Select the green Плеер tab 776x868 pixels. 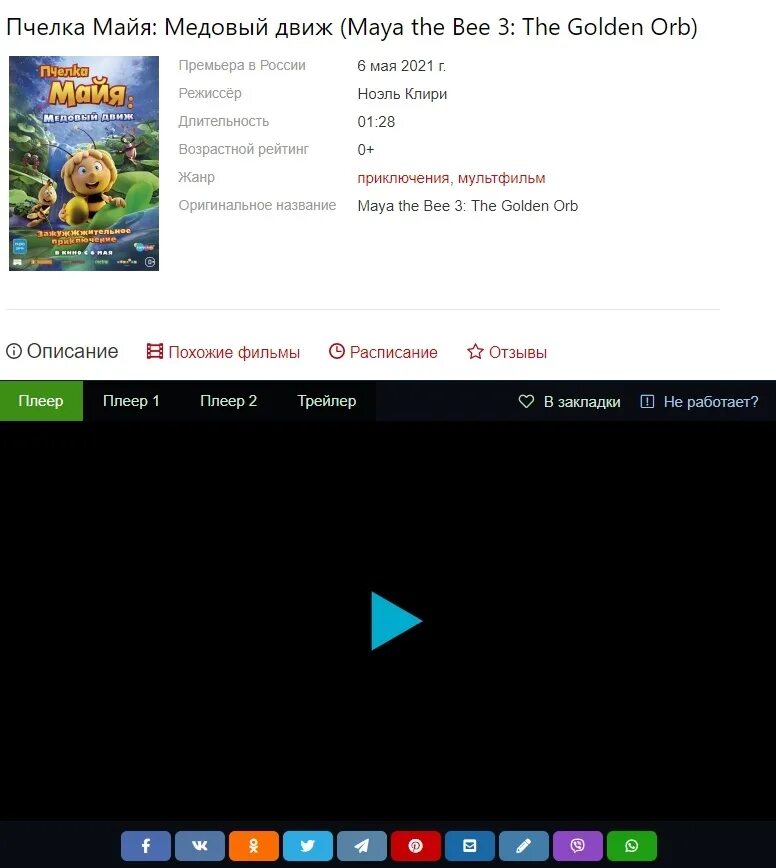[x=41, y=401]
